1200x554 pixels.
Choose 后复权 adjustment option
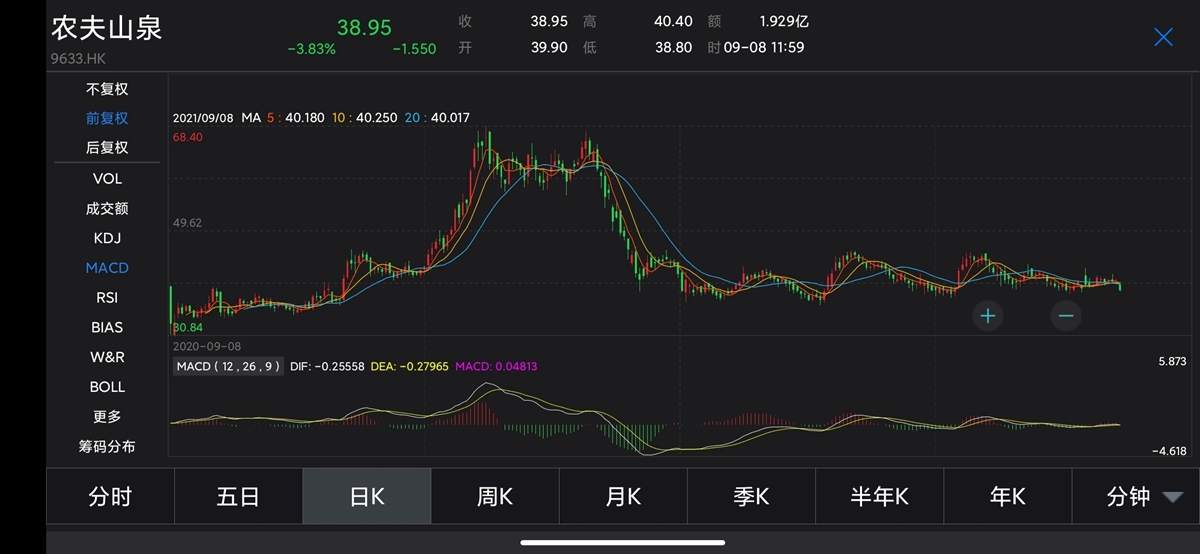(x=107, y=147)
